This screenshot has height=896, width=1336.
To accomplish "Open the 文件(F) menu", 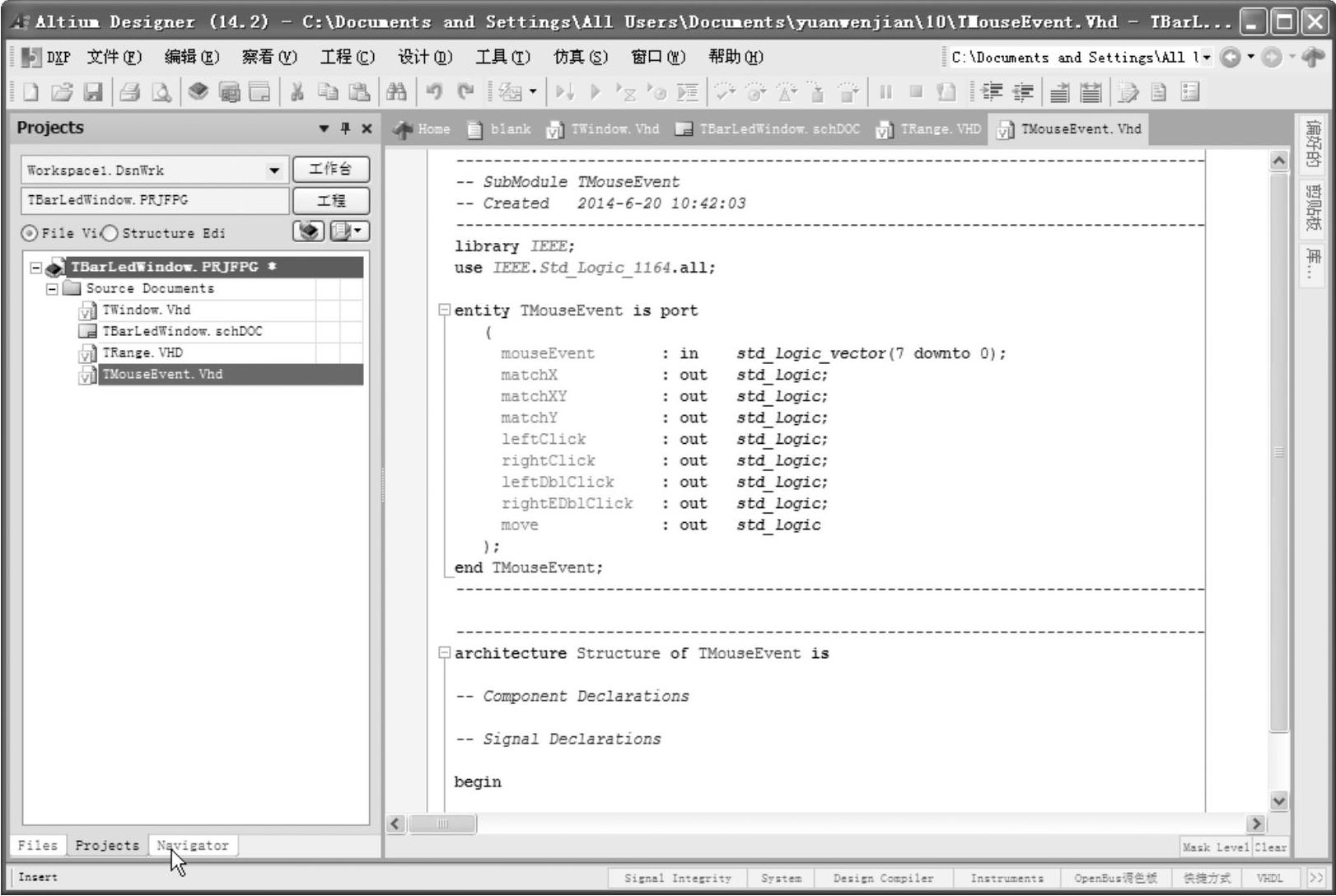I will tap(114, 57).
